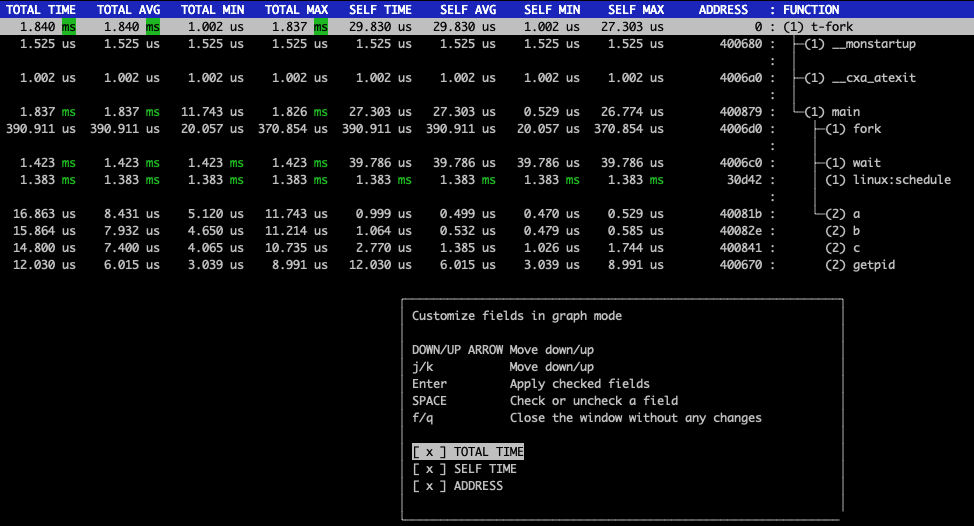Image resolution: width=974 pixels, height=526 pixels.
Task: Click the 'DOWN/UP ARROW' help entry
Action: 457,350
